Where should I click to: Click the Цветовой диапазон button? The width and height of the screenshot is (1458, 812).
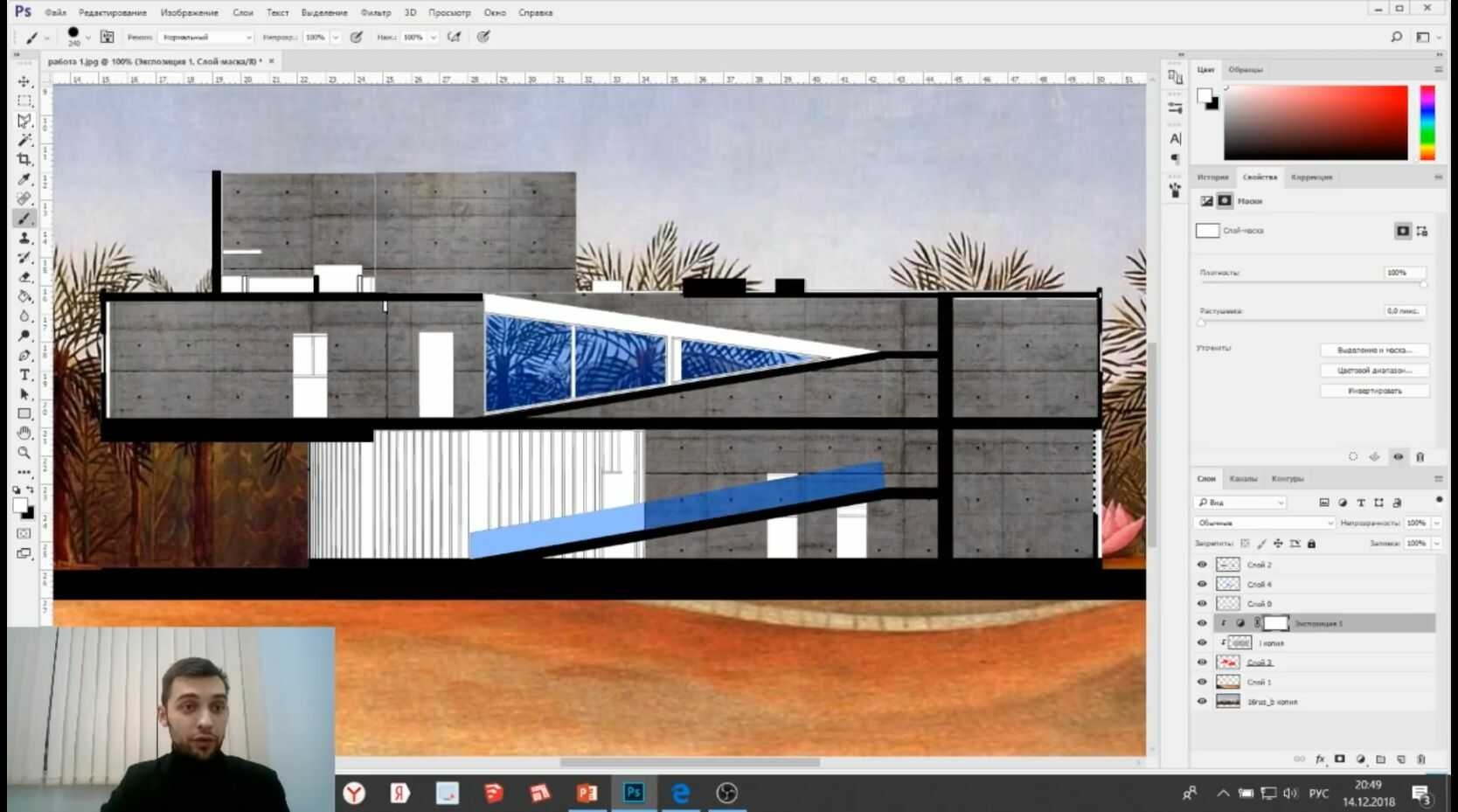pyautogui.click(x=1375, y=371)
